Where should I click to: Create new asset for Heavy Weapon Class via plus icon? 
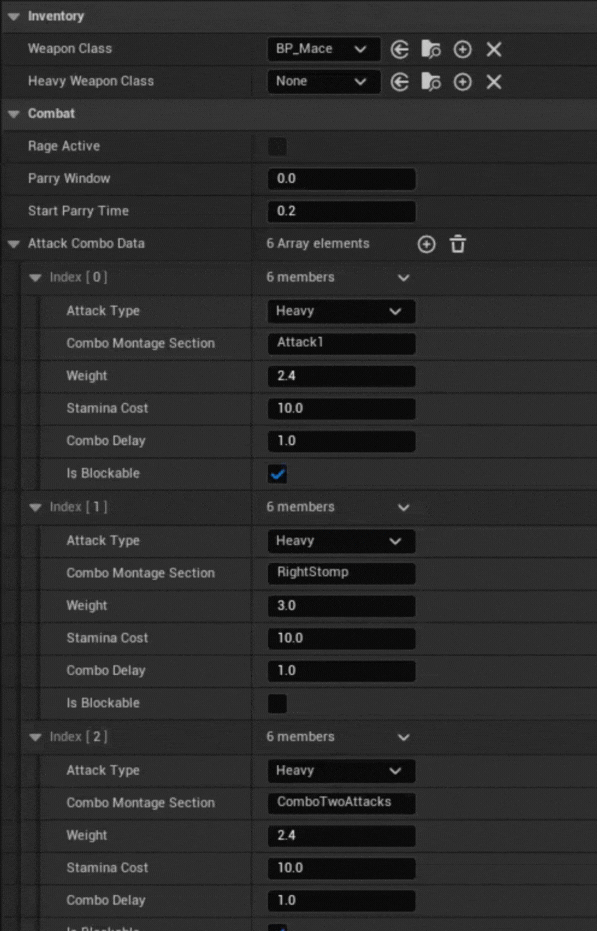click(x=461, y=81)
